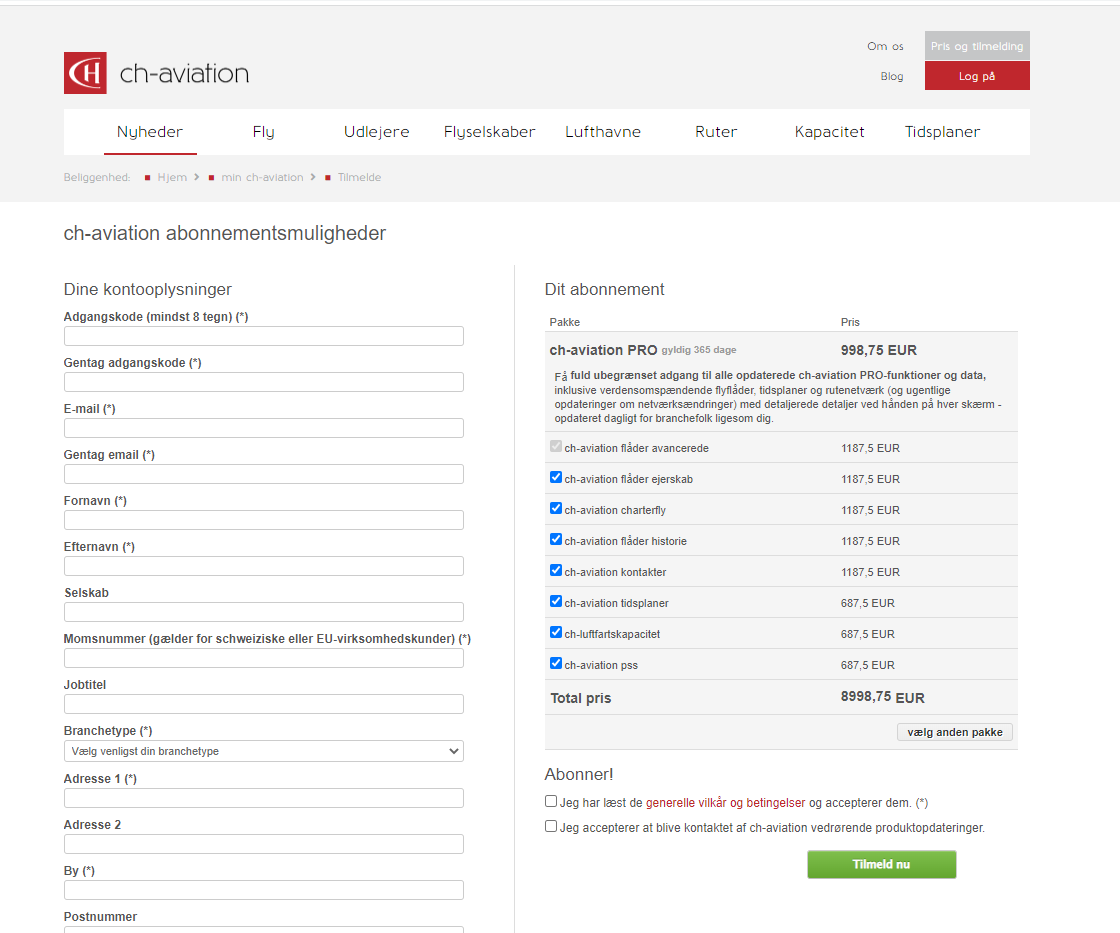The width and height of the screenshot is (1120, 933).
Task: Open the Flyselskaber tab
Action: pos(489,131)
